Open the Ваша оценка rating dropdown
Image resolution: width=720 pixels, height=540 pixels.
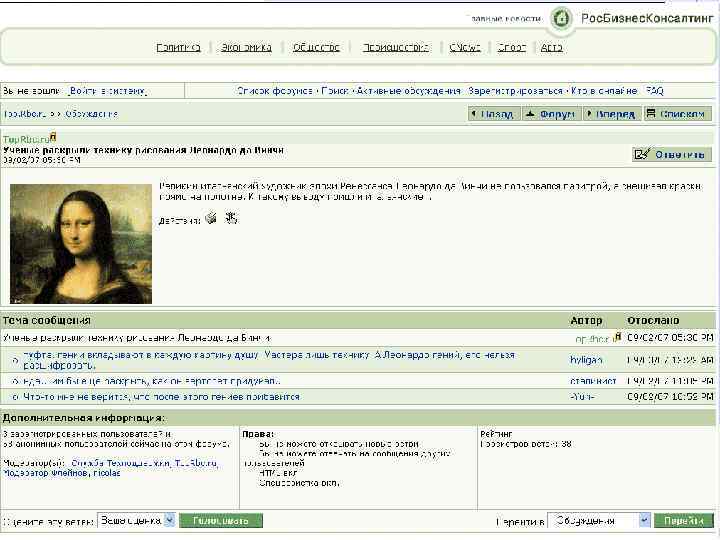(x=136, y=520)
